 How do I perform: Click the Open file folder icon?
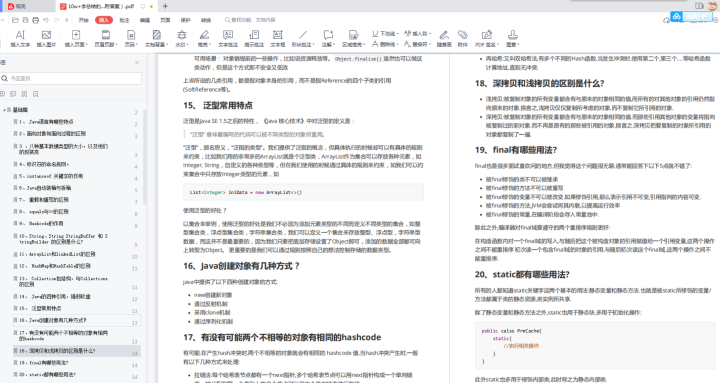tap(15, 20)
